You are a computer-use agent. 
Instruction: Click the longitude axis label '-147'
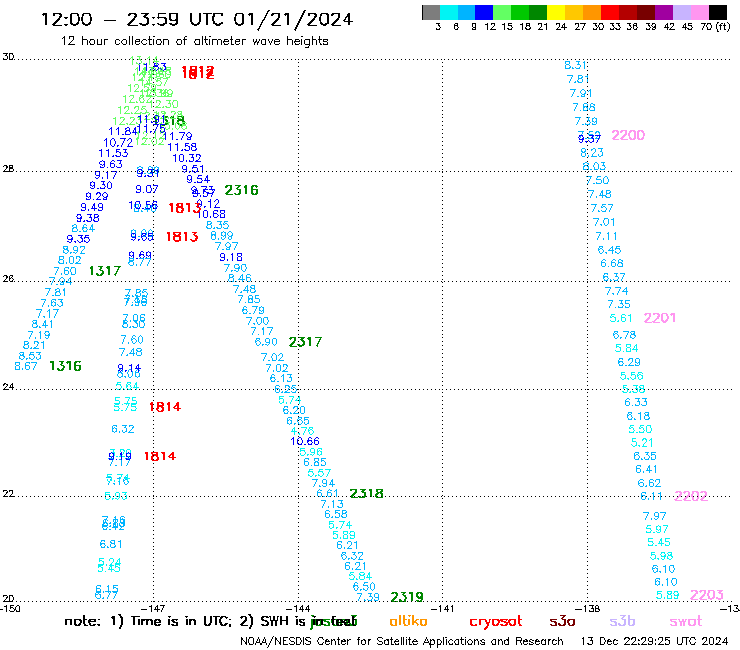154,609
